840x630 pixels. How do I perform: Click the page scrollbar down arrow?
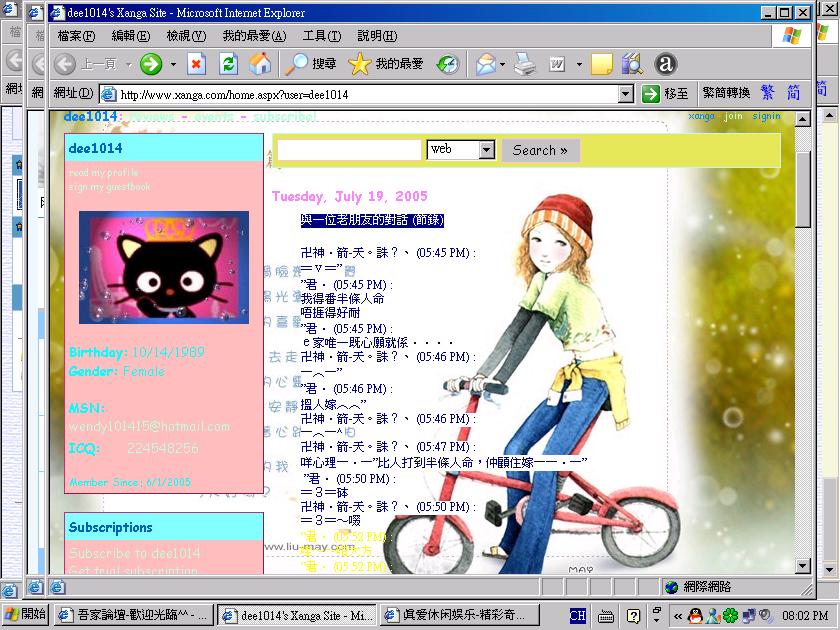tap(802, 566)
